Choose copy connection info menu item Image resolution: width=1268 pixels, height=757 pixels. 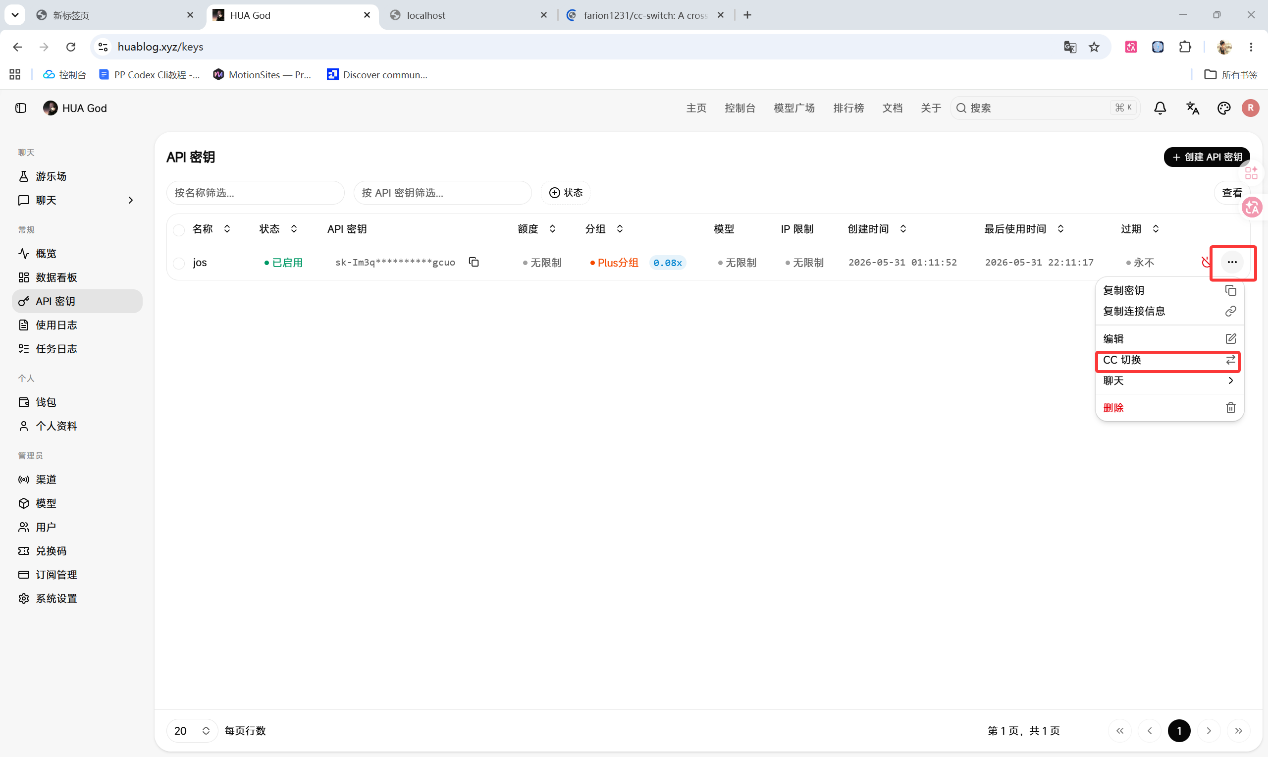pos(1170,311)
